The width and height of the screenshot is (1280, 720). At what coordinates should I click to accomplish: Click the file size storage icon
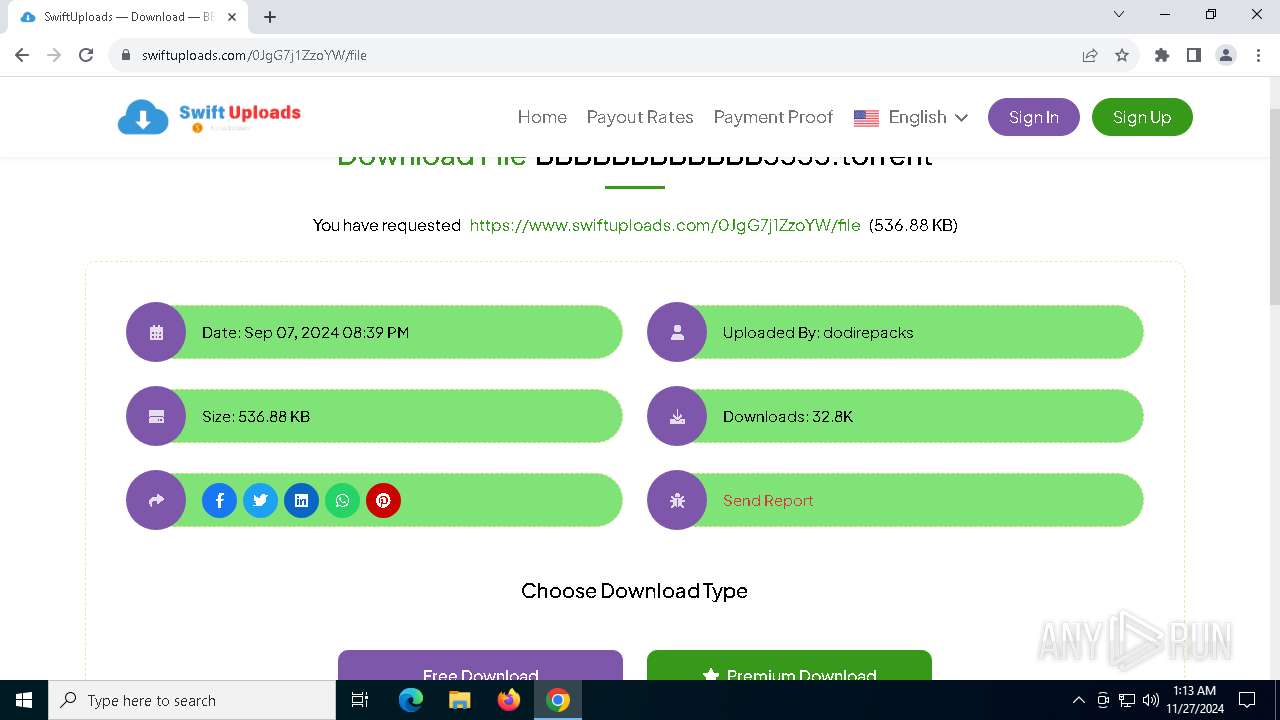click(156, 416)
